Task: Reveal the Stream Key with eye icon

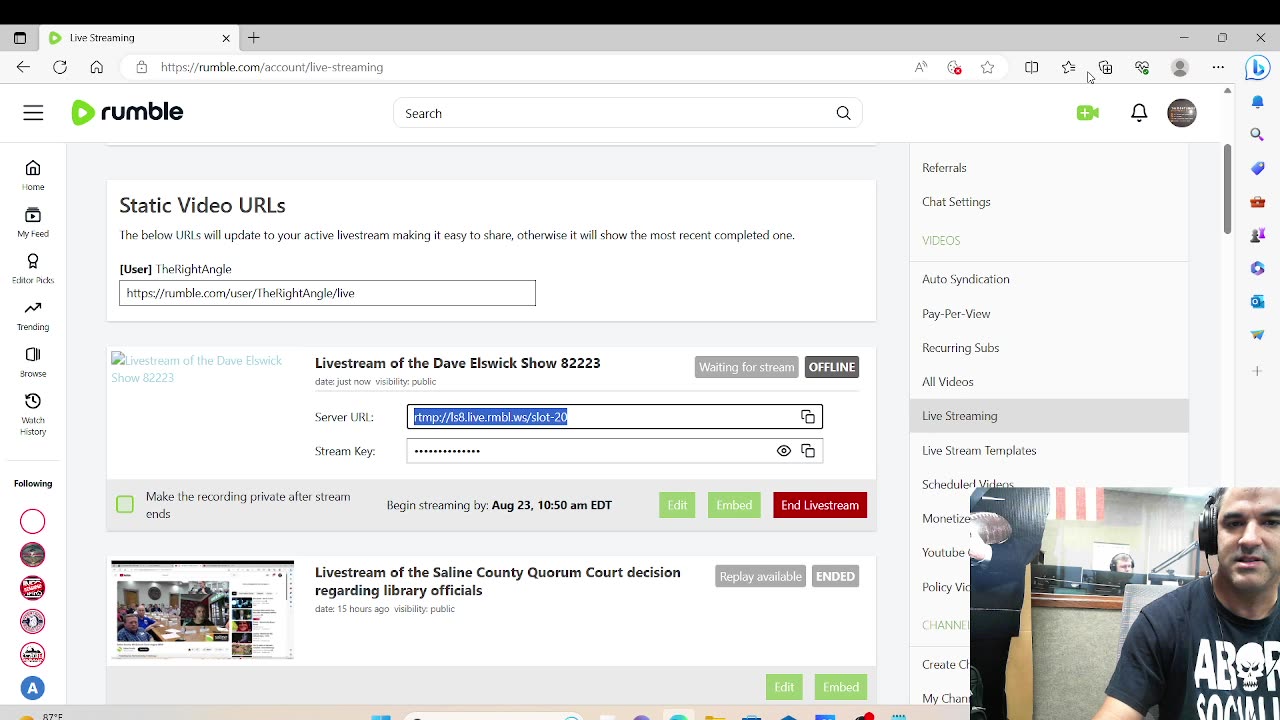Action: pyautogui.click(x=783, y=451)
